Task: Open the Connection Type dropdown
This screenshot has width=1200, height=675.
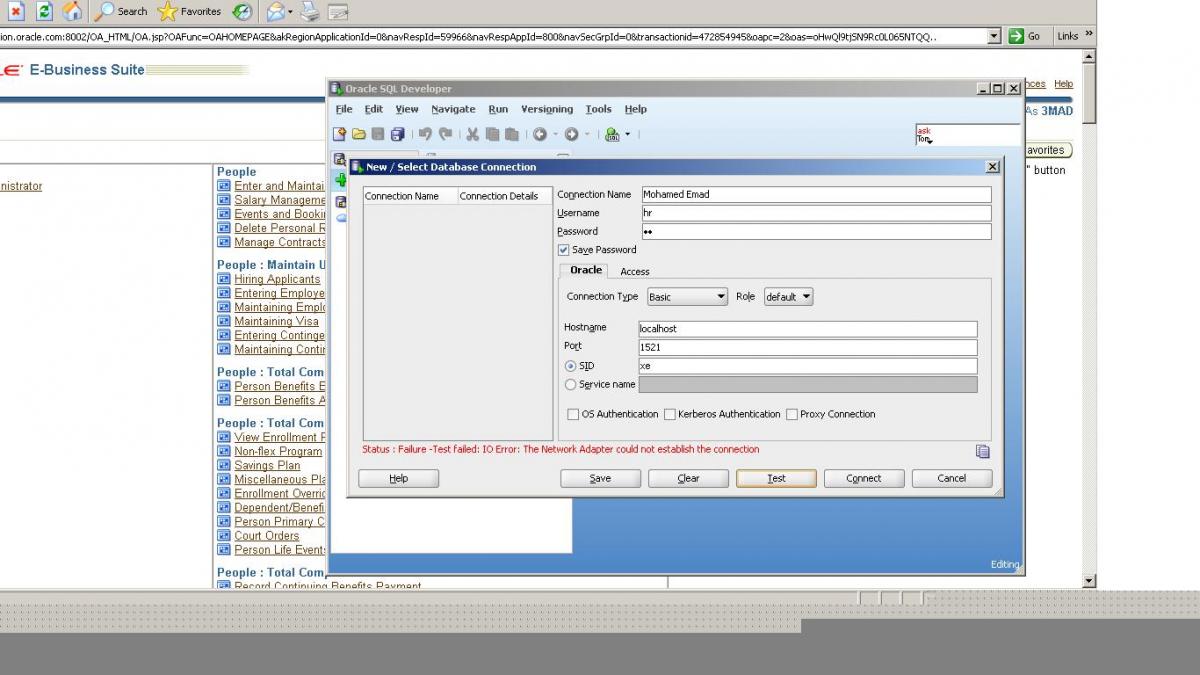Action: point(687,297)
